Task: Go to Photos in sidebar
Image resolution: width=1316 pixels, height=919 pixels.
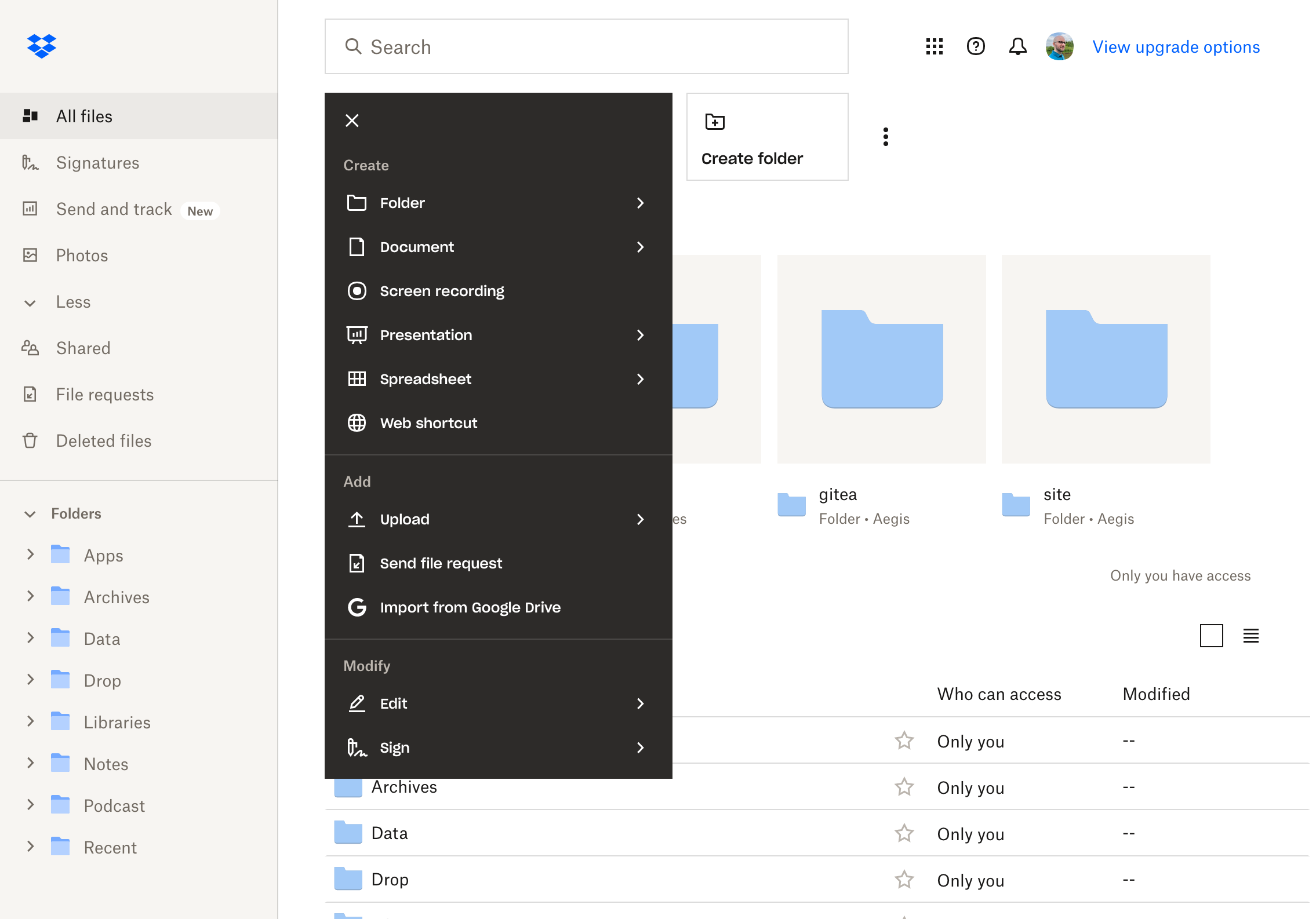Action: click(x=139, y=255)
